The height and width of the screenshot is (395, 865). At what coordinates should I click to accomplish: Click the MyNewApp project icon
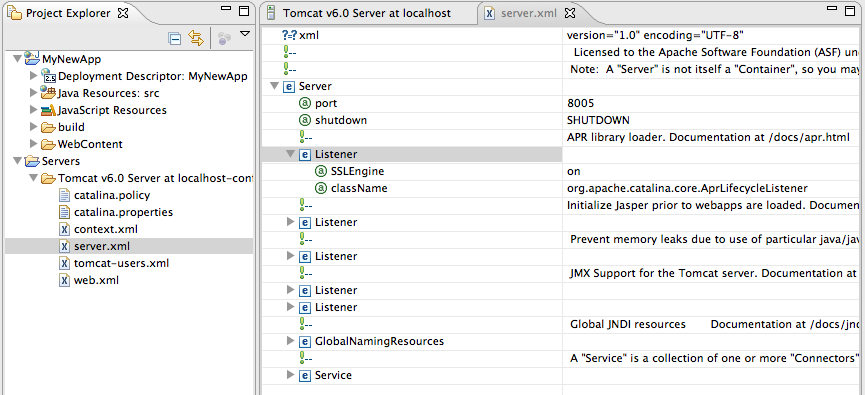coord(33,58)
